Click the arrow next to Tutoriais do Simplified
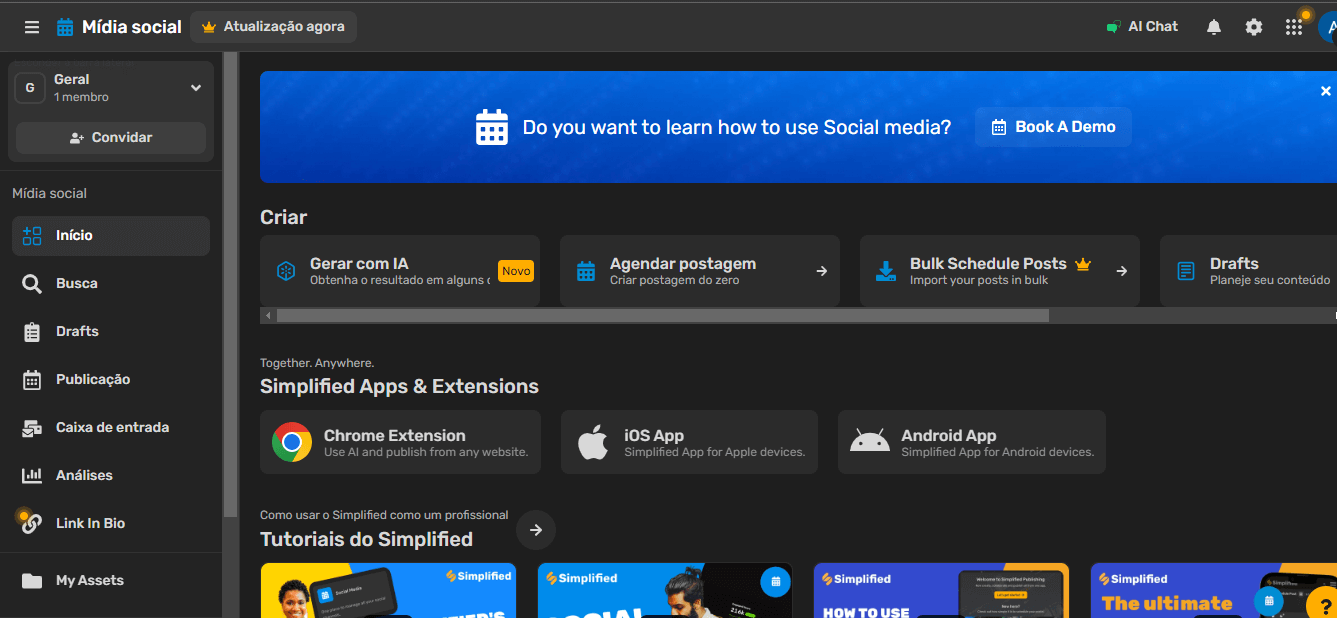The image size is (1337, 618). (x=536, y=530)
